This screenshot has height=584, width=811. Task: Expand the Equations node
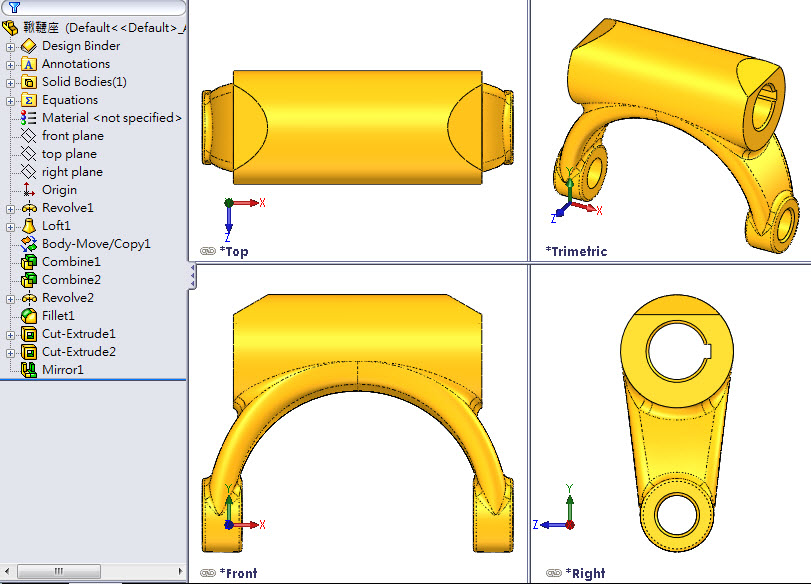pos(10,101)
